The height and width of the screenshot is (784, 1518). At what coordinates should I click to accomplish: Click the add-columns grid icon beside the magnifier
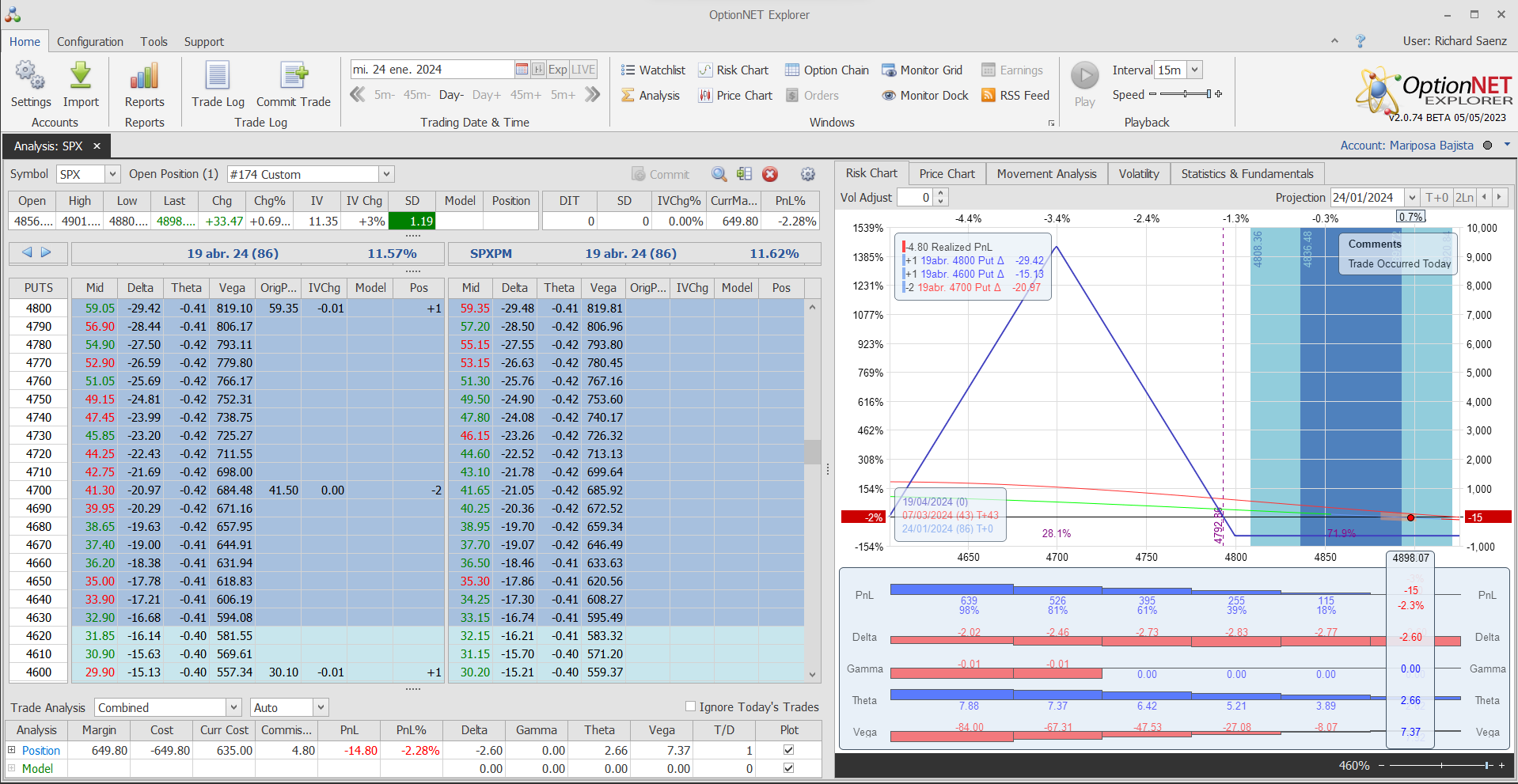coord(744,174)
